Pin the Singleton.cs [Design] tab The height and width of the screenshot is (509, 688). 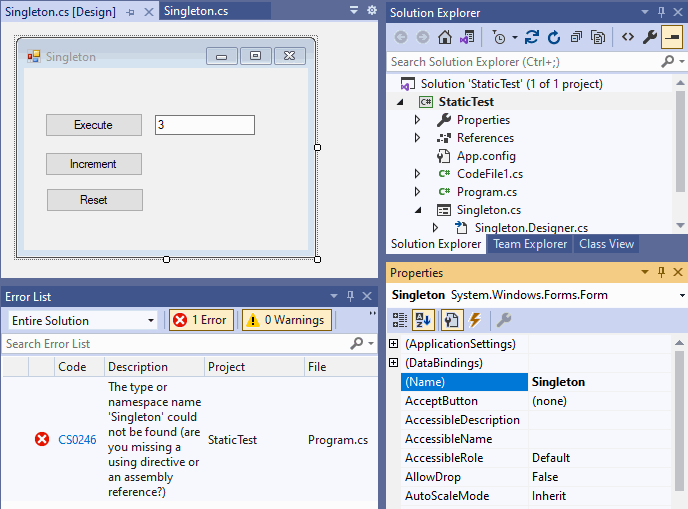(130, 12)
